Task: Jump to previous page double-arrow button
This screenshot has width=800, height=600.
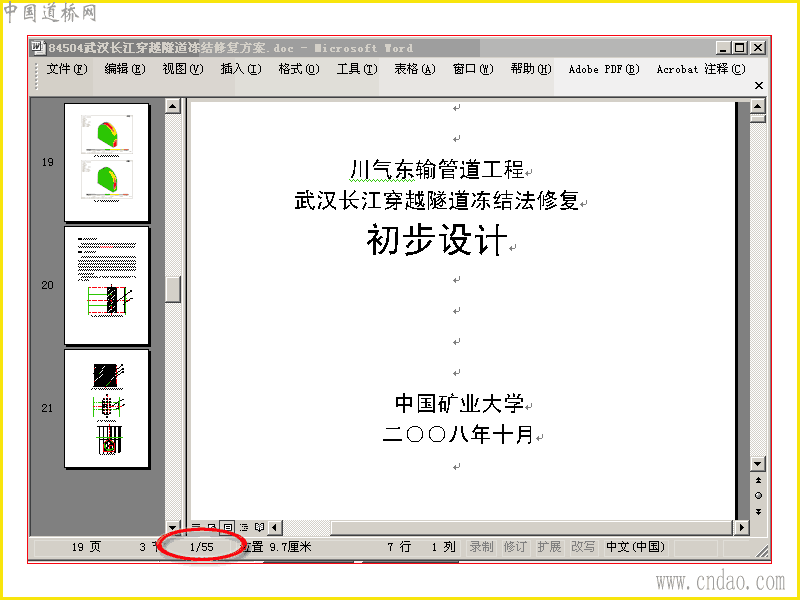Action: [758, 480]
